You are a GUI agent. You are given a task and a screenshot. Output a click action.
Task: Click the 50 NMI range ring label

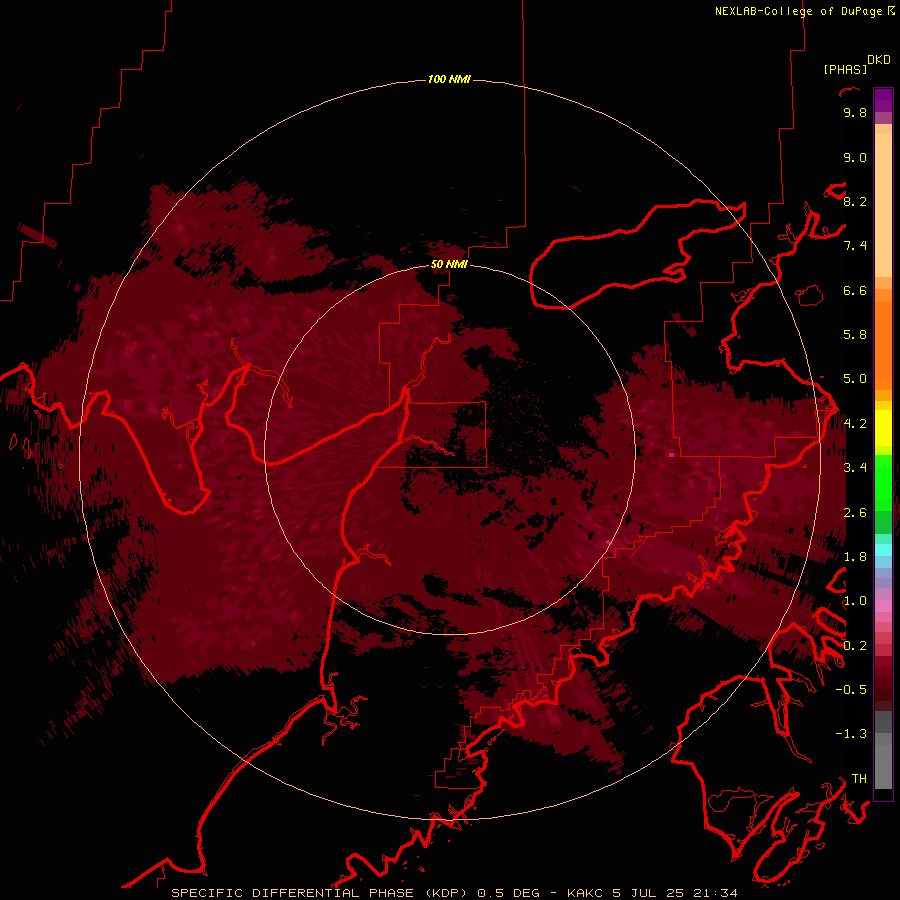tap(449, 264)
